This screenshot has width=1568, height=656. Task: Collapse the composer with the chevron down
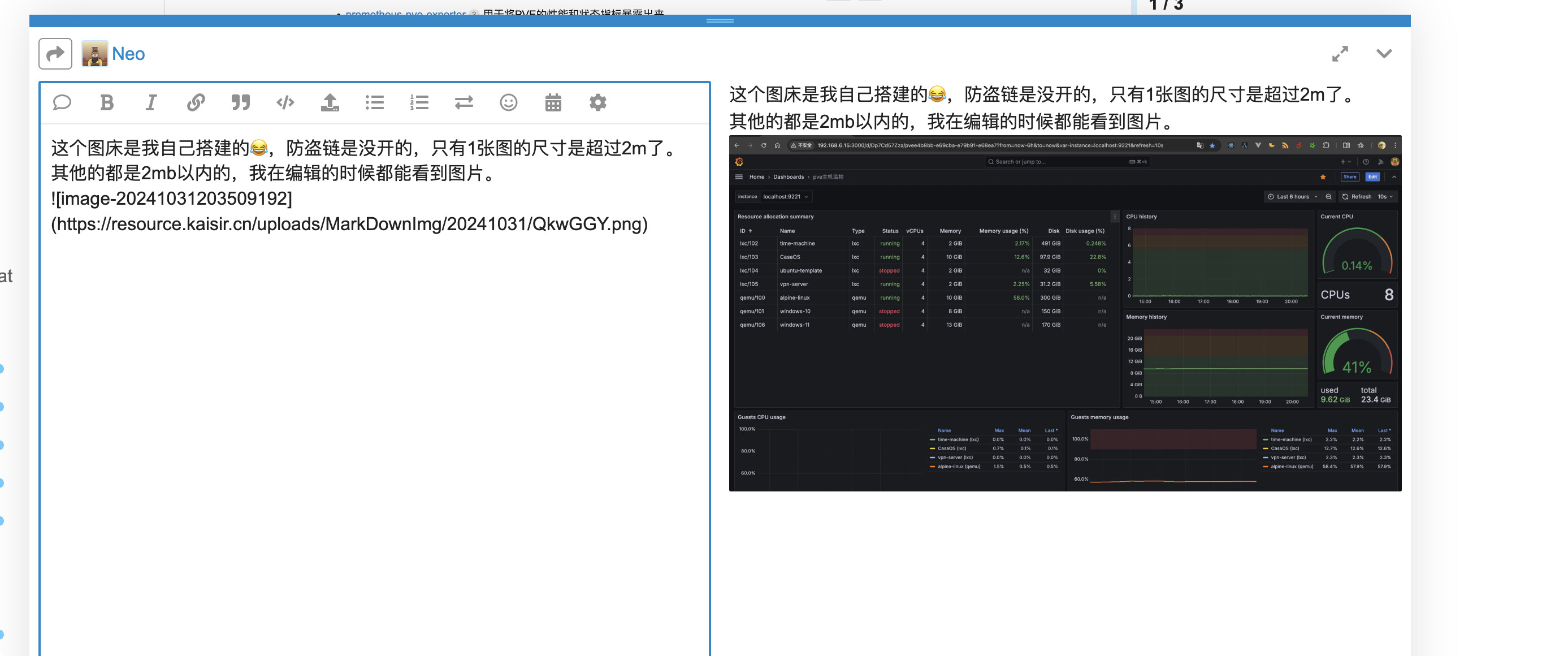(1384, 54)
